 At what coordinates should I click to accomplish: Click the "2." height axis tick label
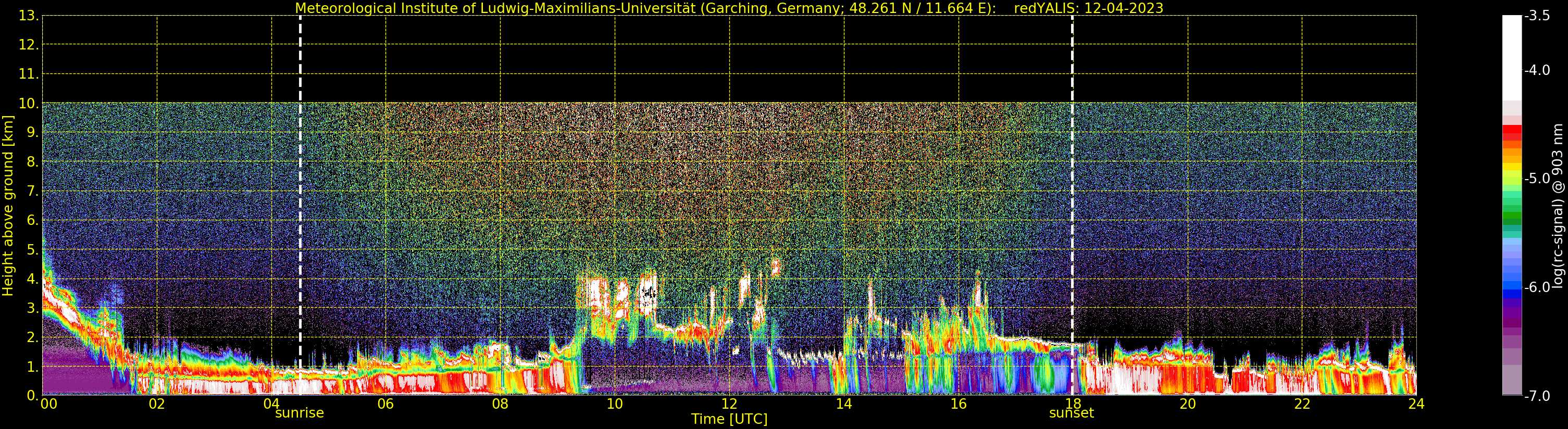point(33,338)
